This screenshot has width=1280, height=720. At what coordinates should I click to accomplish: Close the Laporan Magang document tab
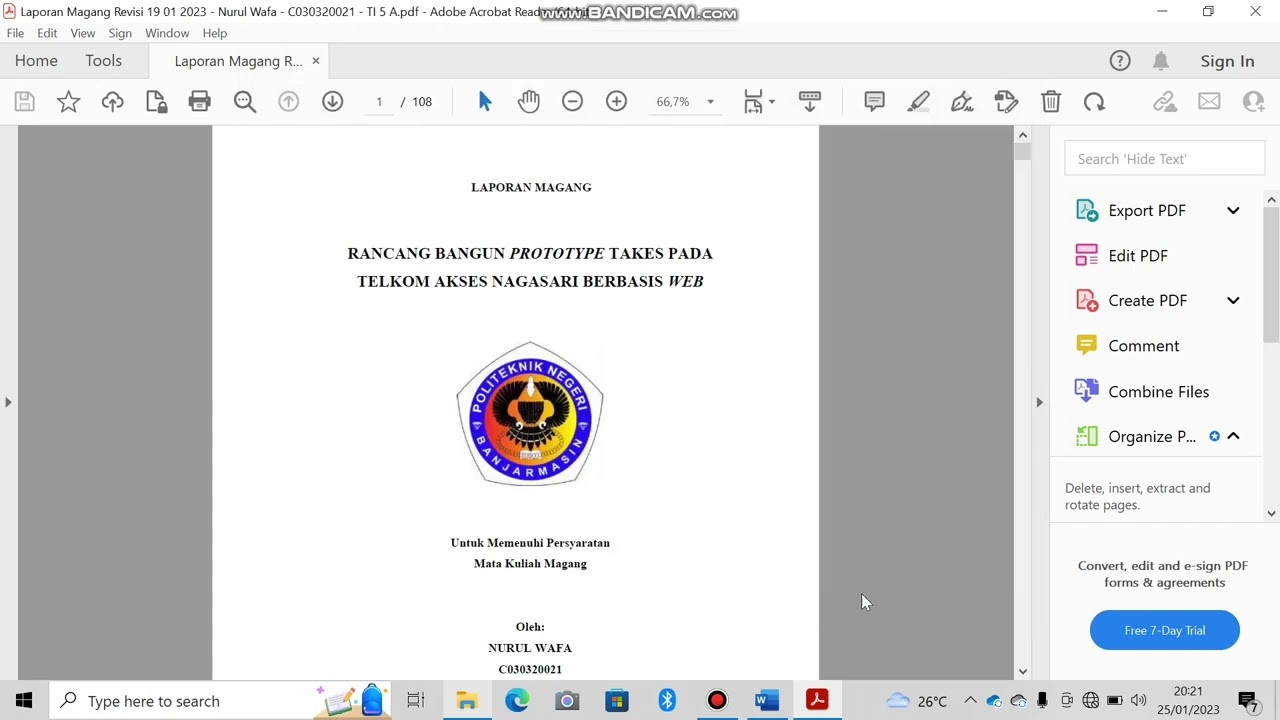point(316,61)
